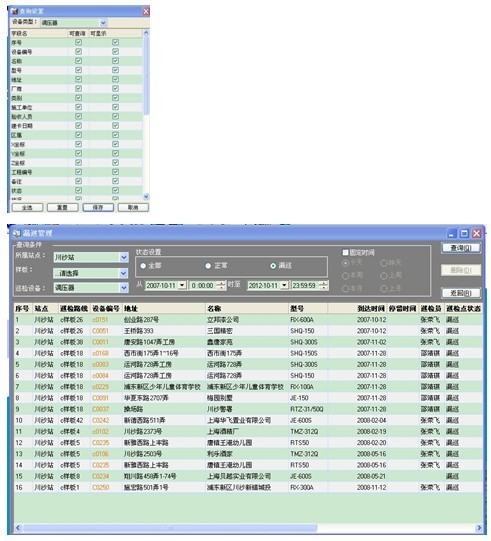Open the 所属站点 dropdown showing 川沙站
Screen dimensions: 491x541
click(124, 257)
